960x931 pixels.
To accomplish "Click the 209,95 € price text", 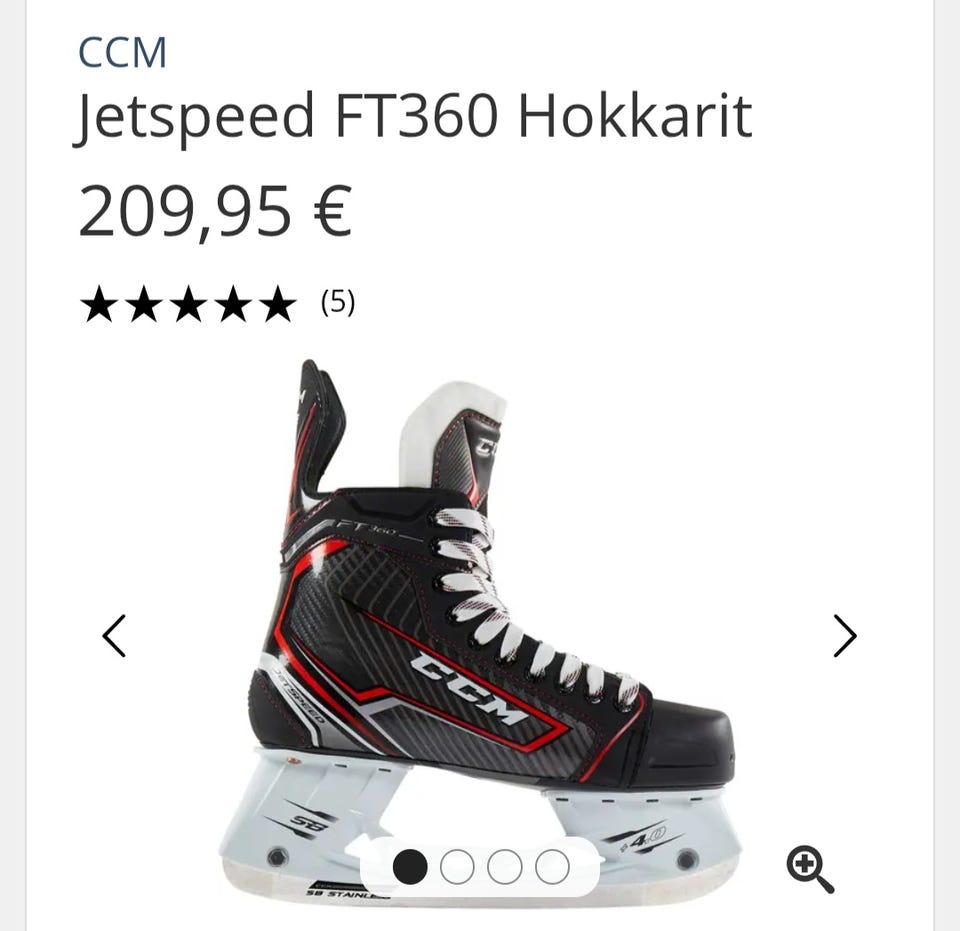I will tap(216, 211).
